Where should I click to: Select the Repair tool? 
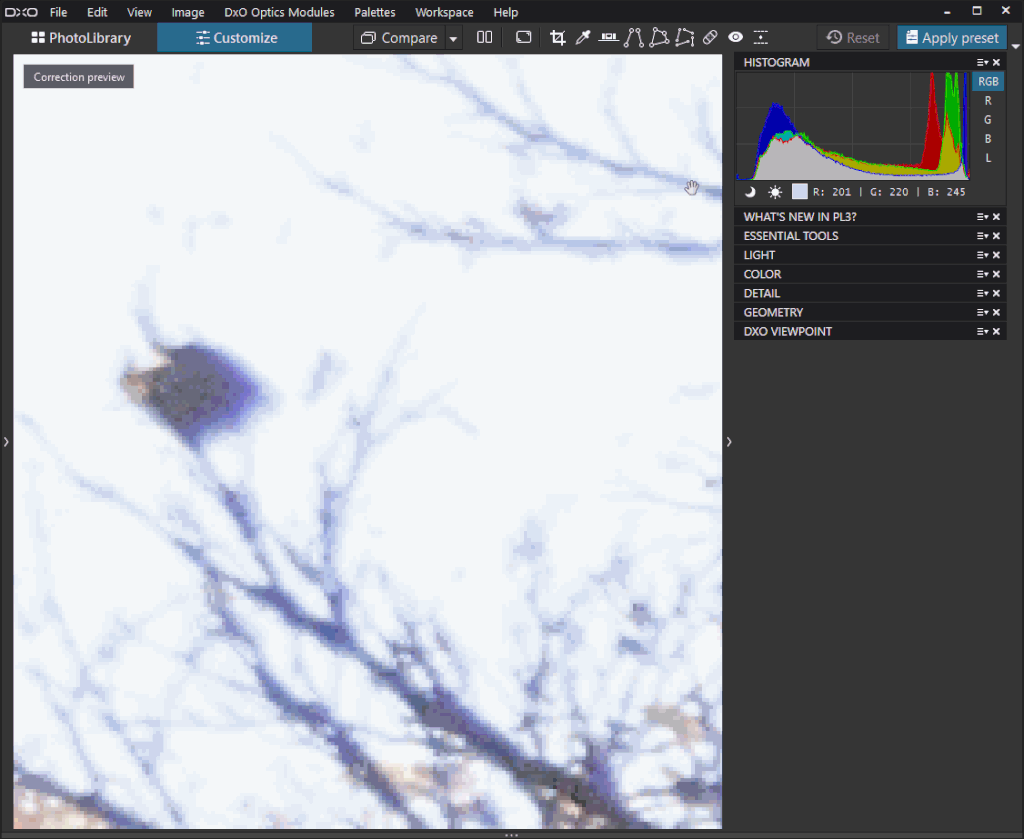(710, 37)
